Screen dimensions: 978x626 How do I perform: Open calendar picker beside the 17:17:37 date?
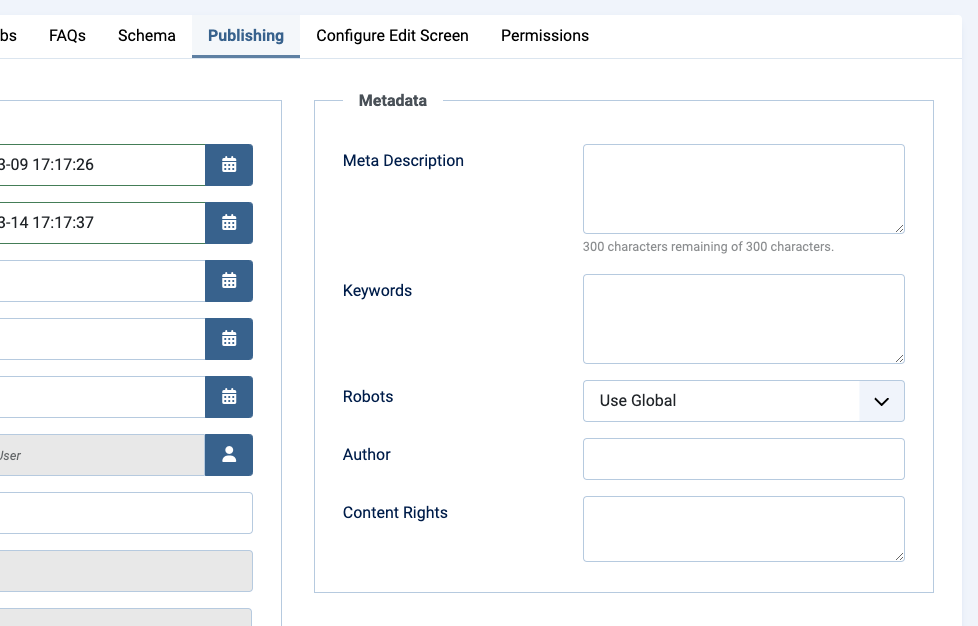point(229,223)
